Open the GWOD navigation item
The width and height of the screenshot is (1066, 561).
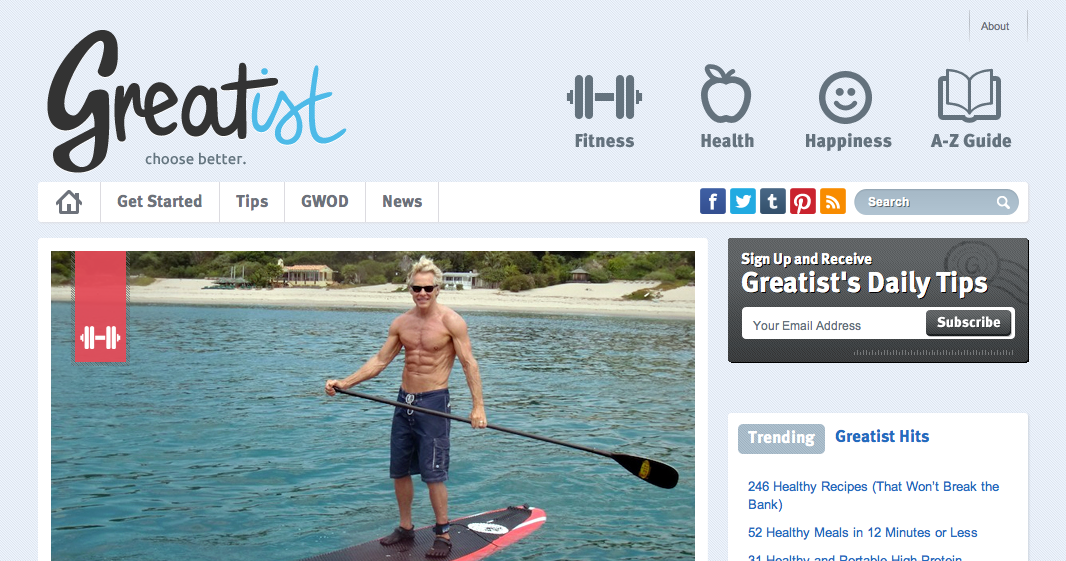pos(325,202)
